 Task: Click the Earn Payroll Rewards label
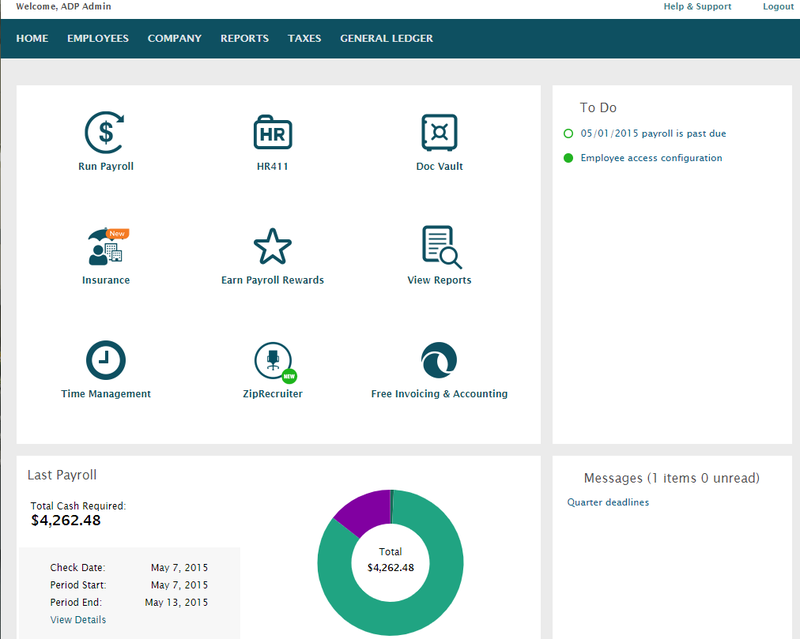tap(272, 280)
